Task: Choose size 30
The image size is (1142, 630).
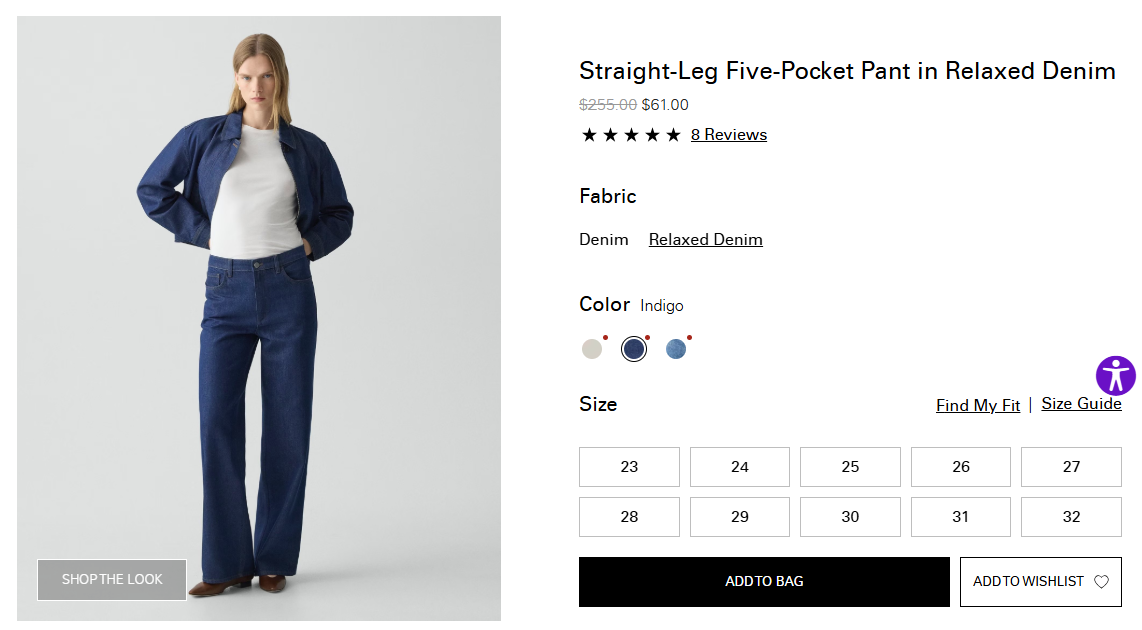Action: (850, 517)
